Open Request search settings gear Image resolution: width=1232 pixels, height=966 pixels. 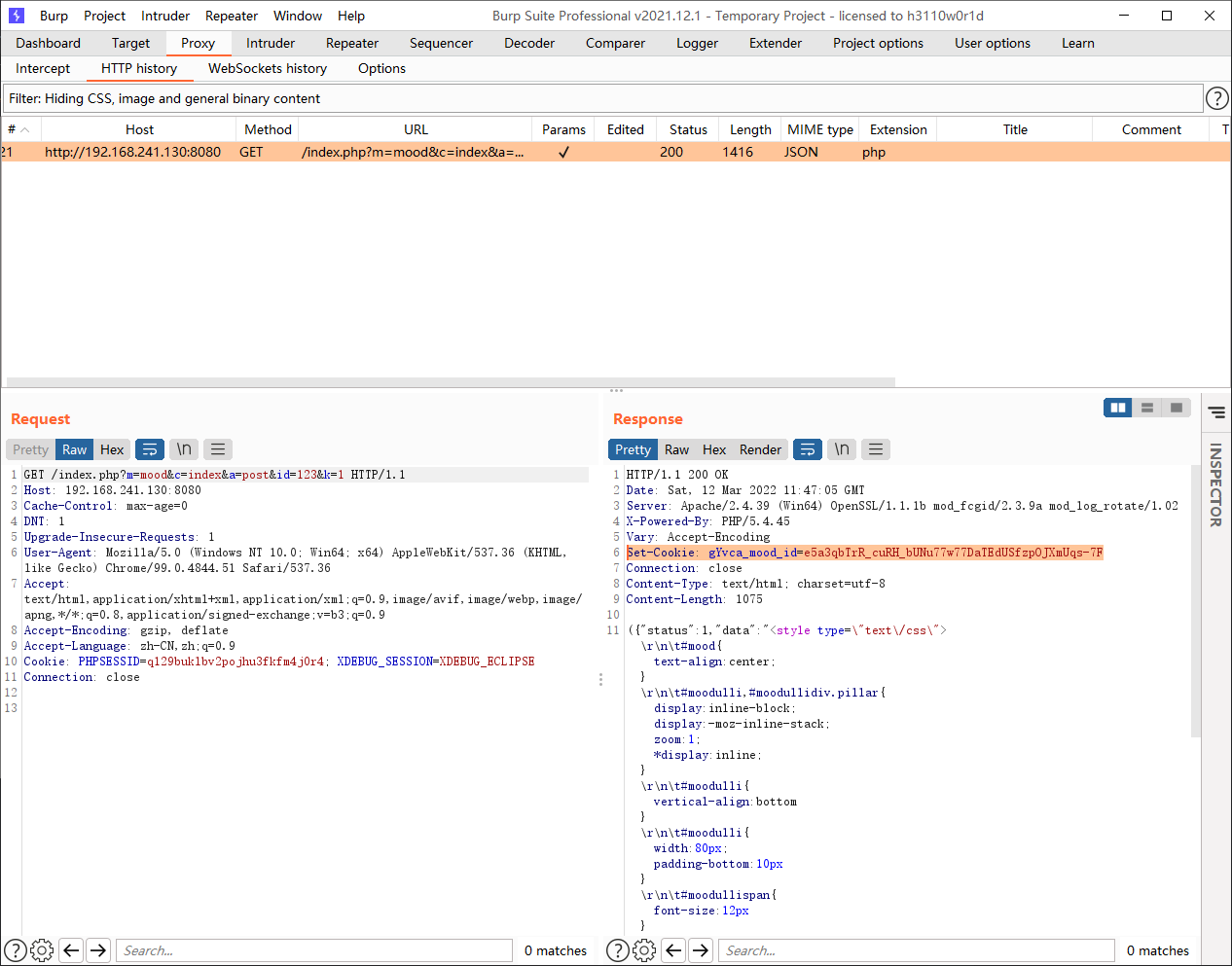[x=42, y=950]
